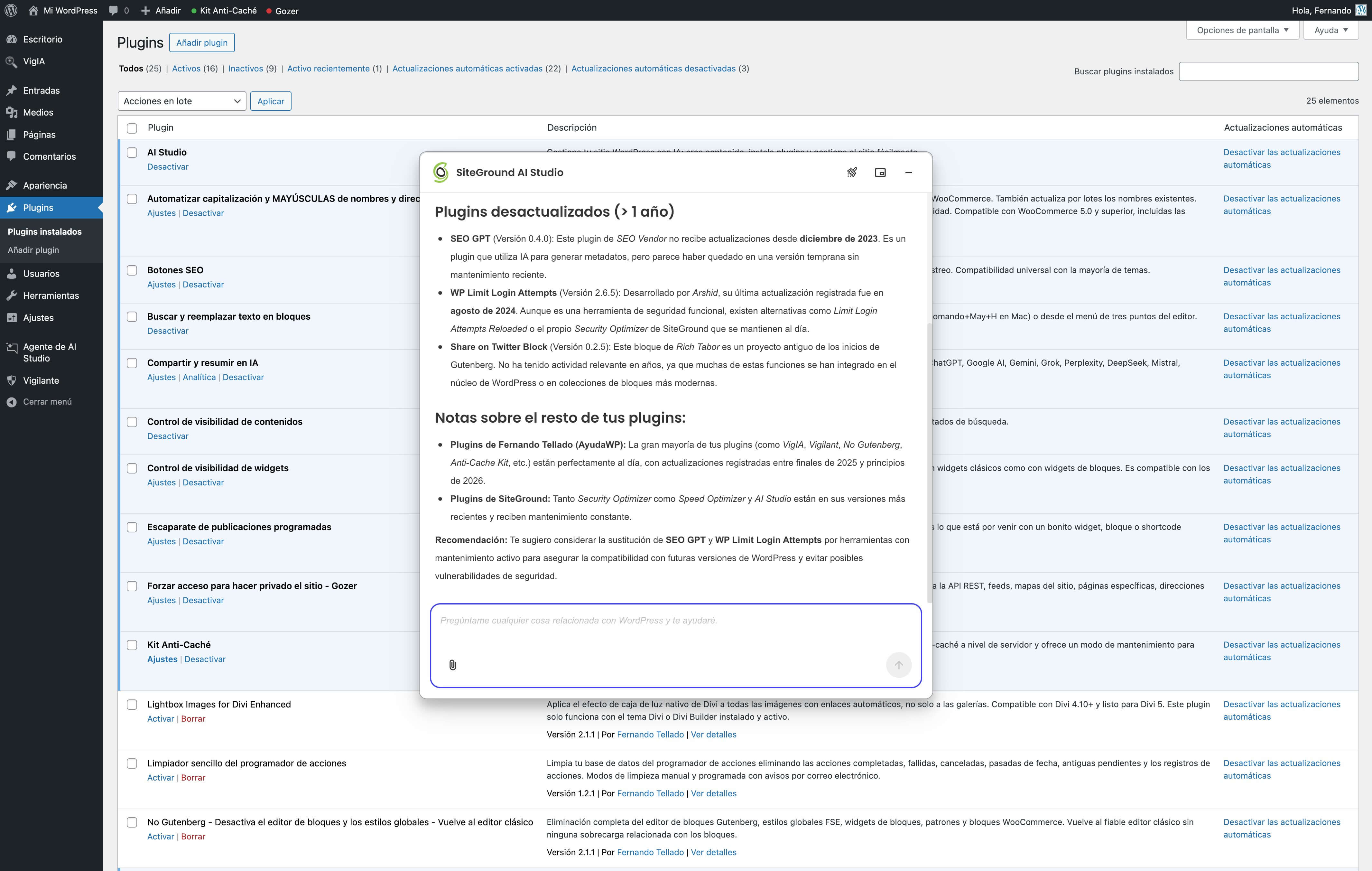Filter by Activo recientemente
Screen dimensions: 1372x871
328,69
